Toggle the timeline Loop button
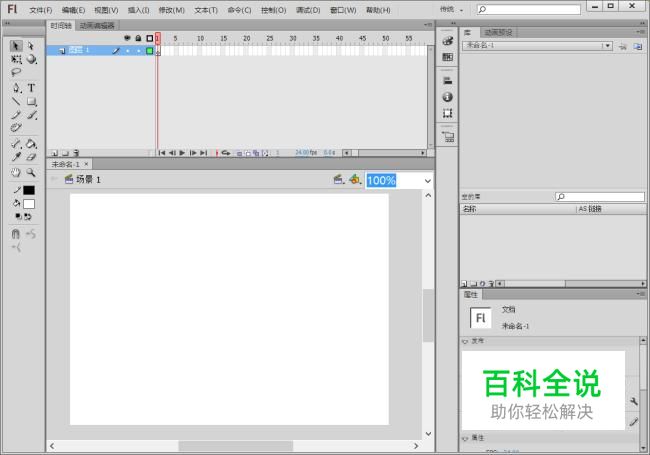 coord(226,153)
